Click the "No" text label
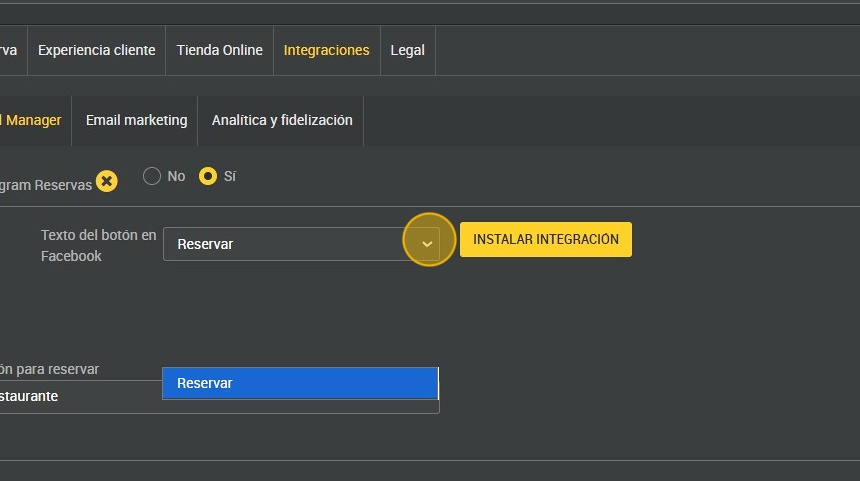The width and height of the screenshot is (860, 481). coord(176,176)
